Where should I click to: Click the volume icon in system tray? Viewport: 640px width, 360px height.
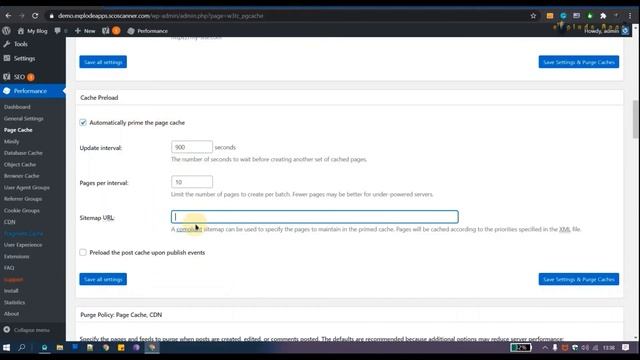[x=585, y=348]
